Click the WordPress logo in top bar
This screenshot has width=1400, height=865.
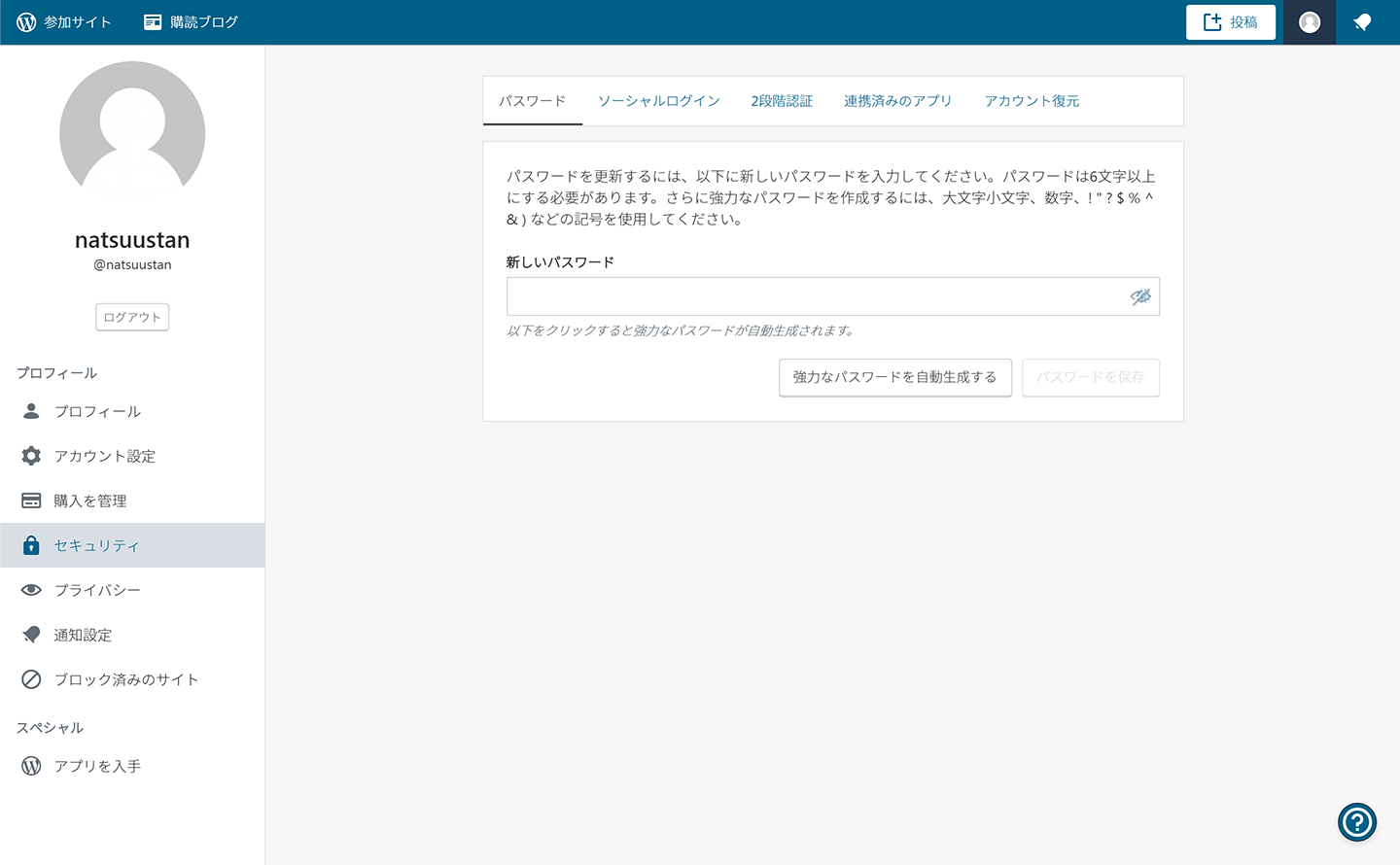[26, 21]
